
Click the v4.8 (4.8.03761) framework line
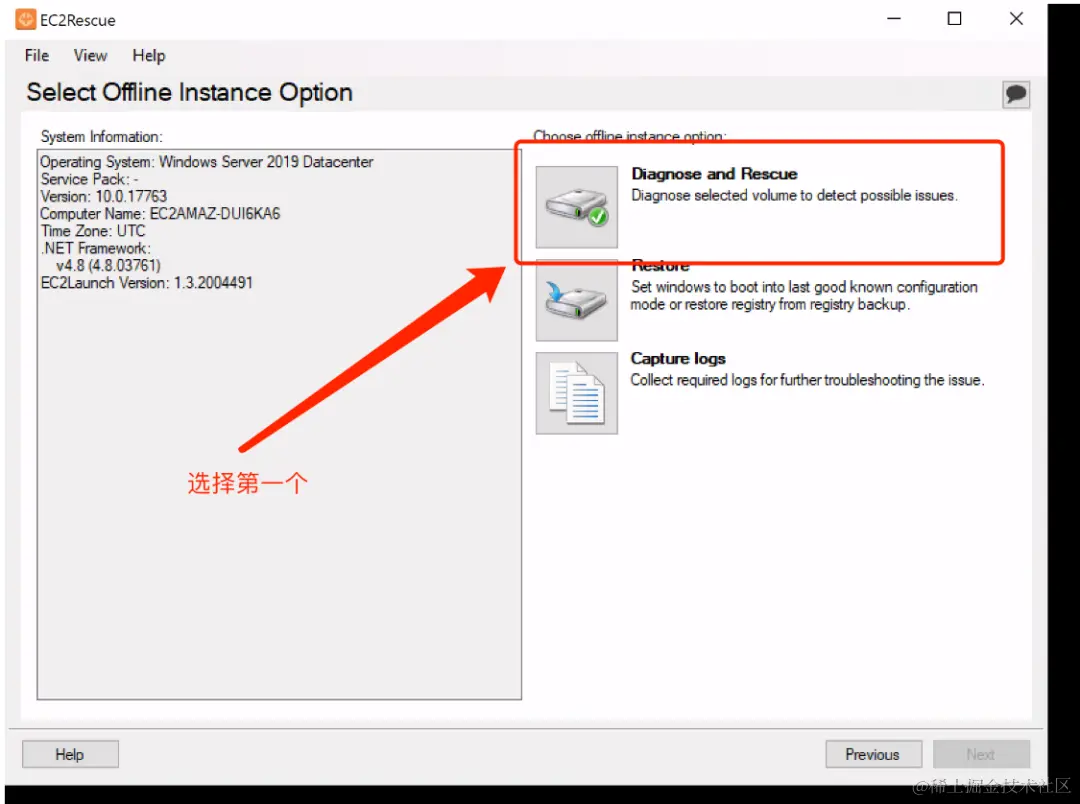(x=108, y=265)
